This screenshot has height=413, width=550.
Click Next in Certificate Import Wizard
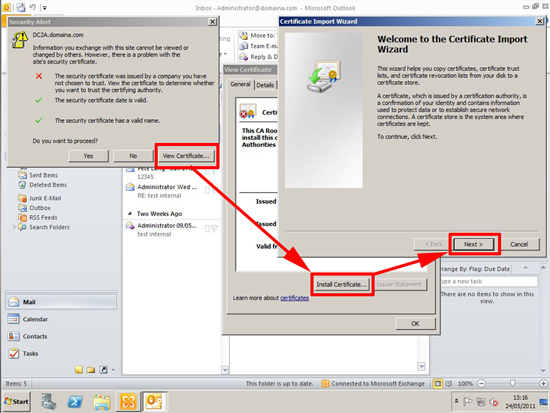(473, 244)
